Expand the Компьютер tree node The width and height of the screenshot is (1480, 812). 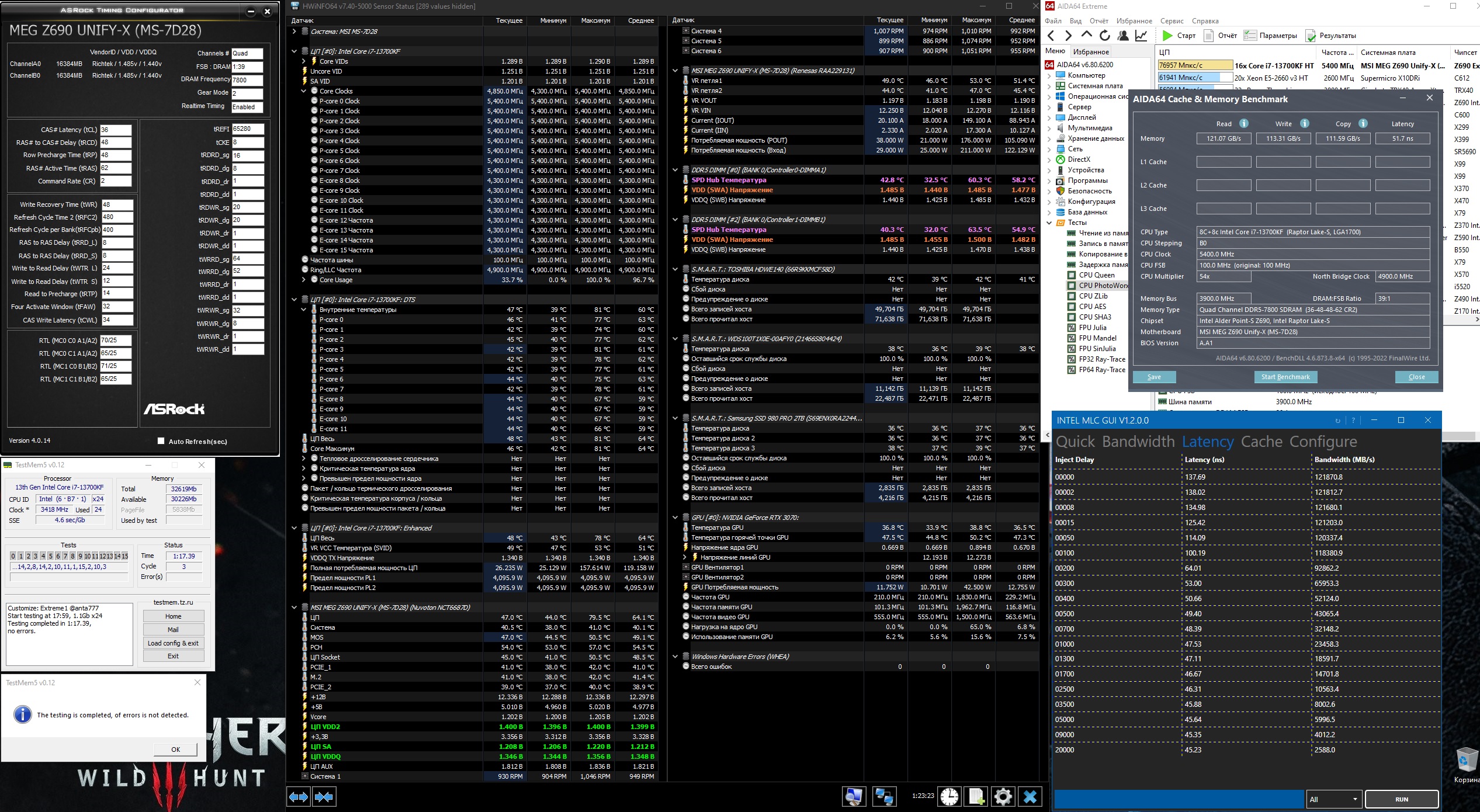[1049, 75]
